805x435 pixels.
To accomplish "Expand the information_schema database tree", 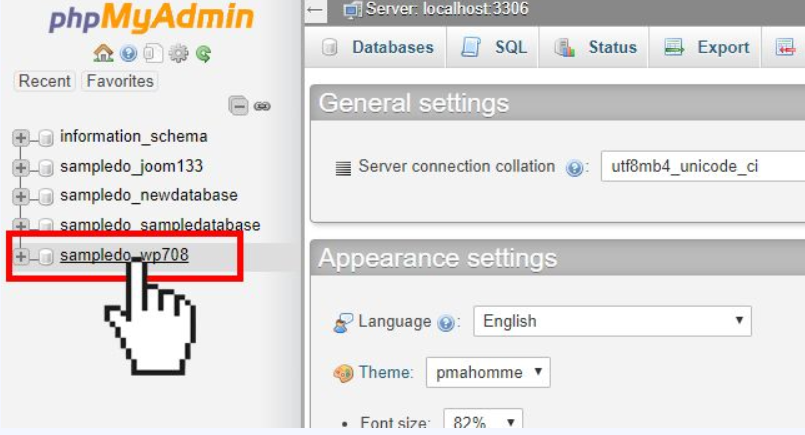I will click(x=20, y=138).
